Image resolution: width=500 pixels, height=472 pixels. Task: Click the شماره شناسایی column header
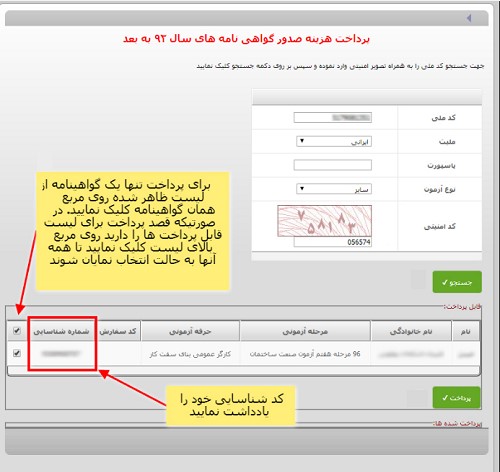(62, 331)
